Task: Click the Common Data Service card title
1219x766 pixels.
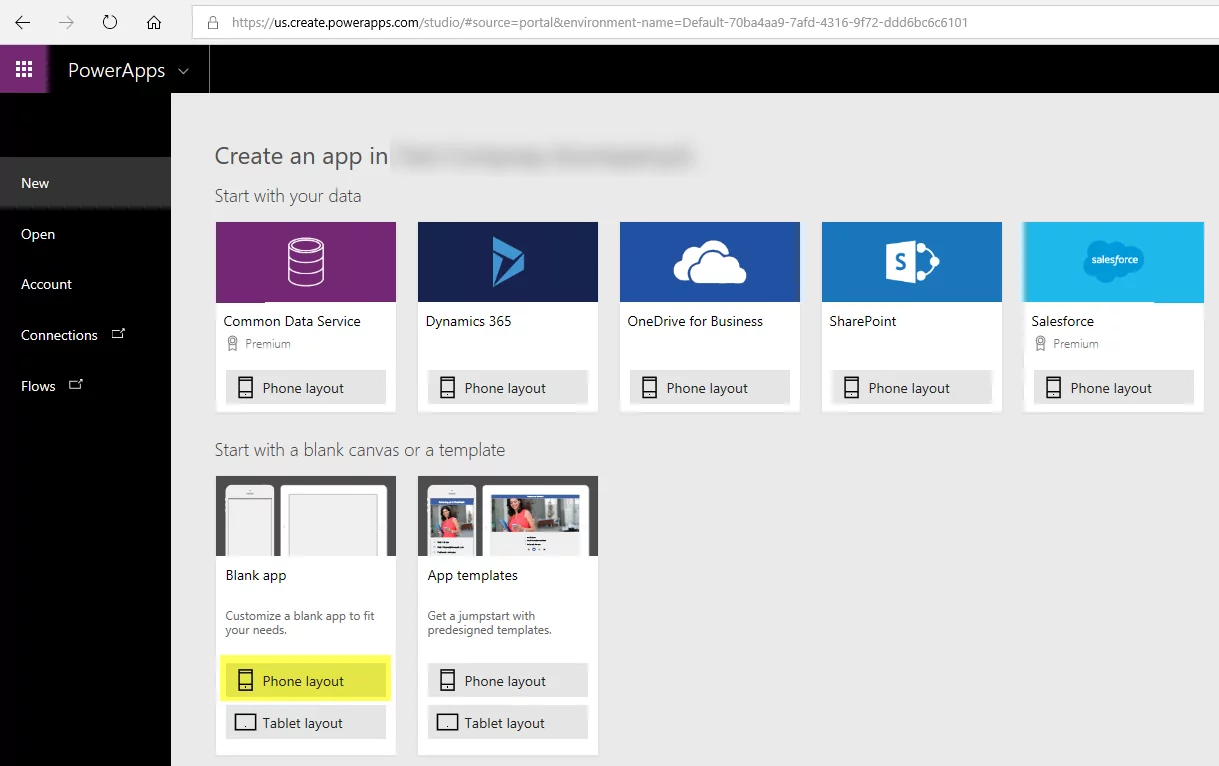Action: click(x=292, y=321)
